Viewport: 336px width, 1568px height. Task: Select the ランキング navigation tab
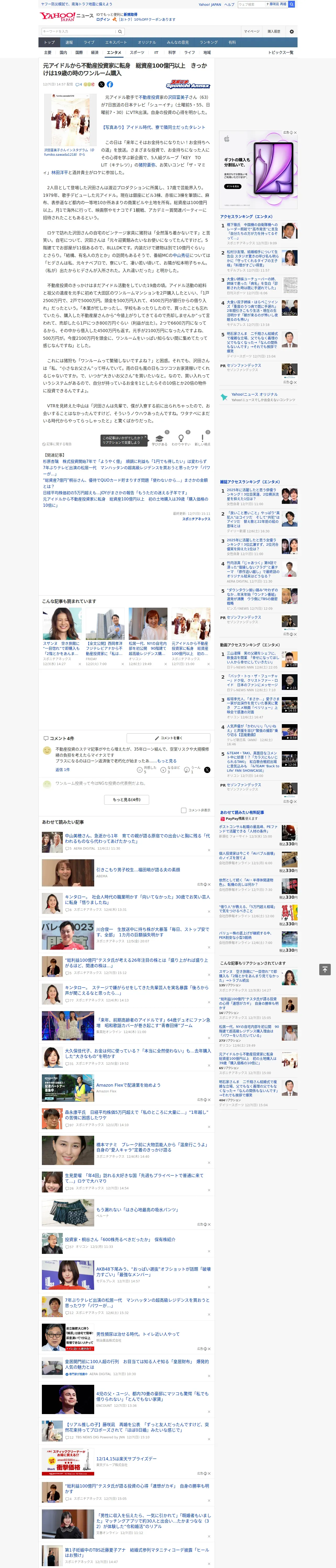[209, 43]
